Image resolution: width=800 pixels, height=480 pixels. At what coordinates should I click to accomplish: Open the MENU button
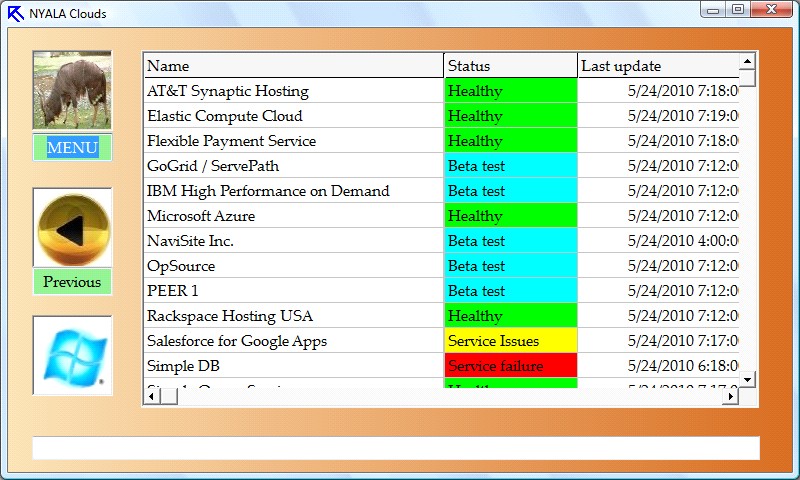coord(72,148)
